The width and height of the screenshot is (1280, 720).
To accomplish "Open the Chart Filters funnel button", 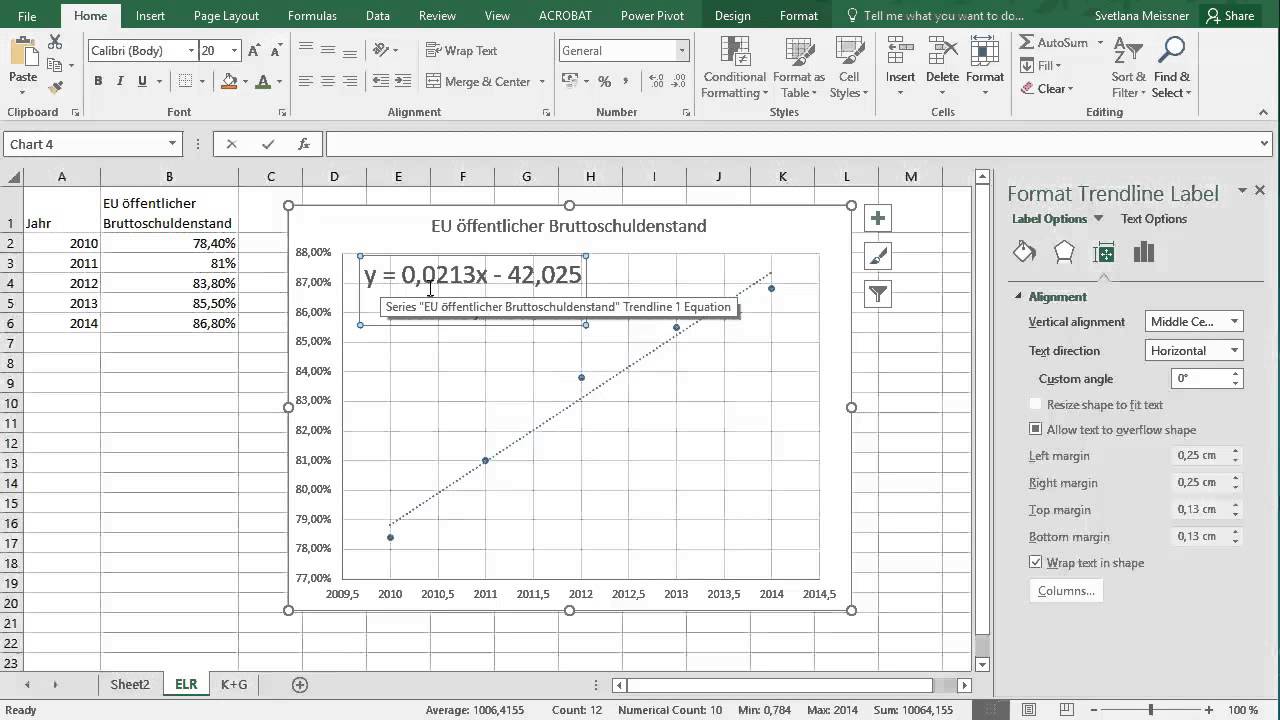I will [877, 294].
